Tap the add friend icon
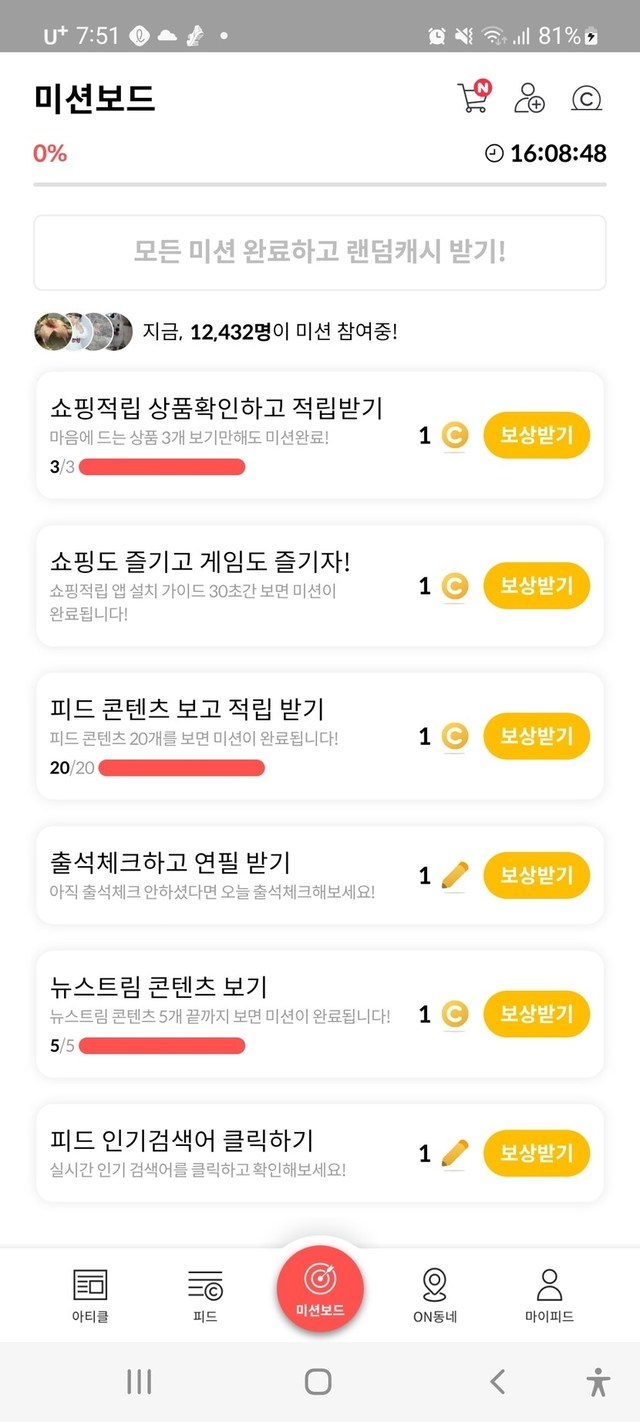Image resolution: width=640 pixels, height=1422 pixels. pyautogui.click(x=529, y=98)
